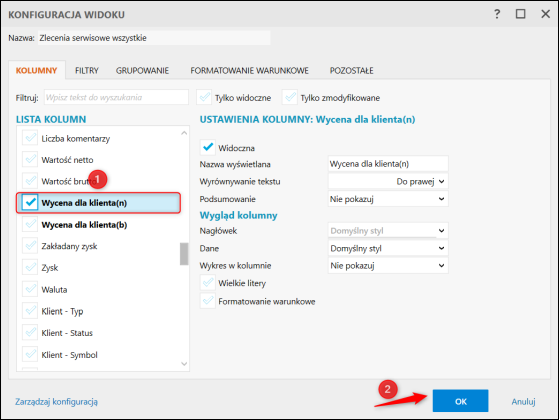Maximize the Konfiguracja widoku window

(520, 14)
